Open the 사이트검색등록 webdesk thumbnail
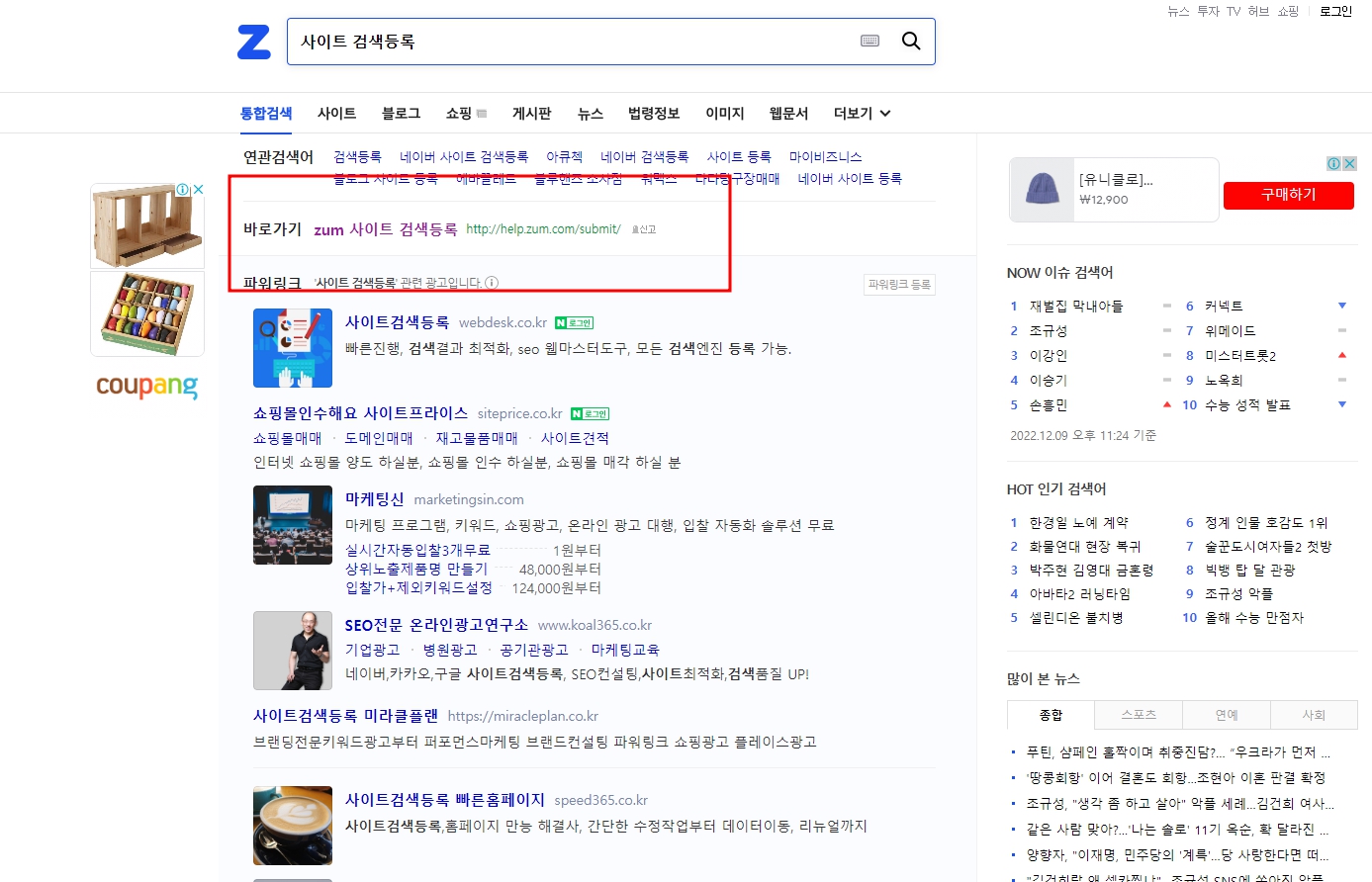 click(293, 348)
